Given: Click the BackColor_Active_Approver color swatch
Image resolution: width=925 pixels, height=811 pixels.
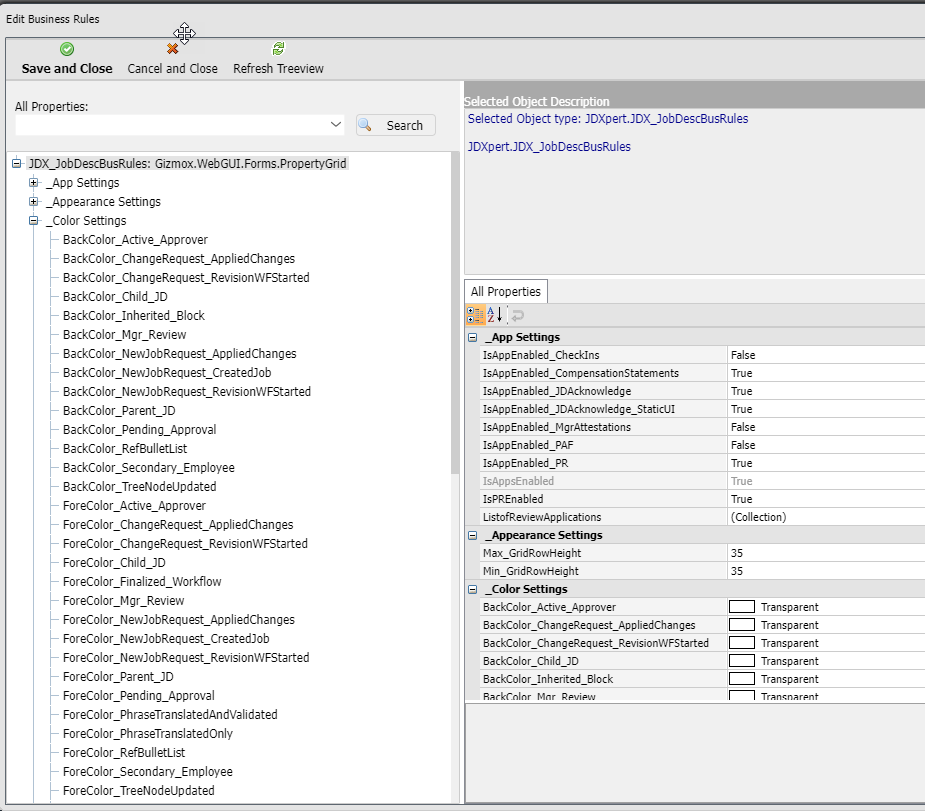Looking at the screenshot, I should click(x=741, y=607).
